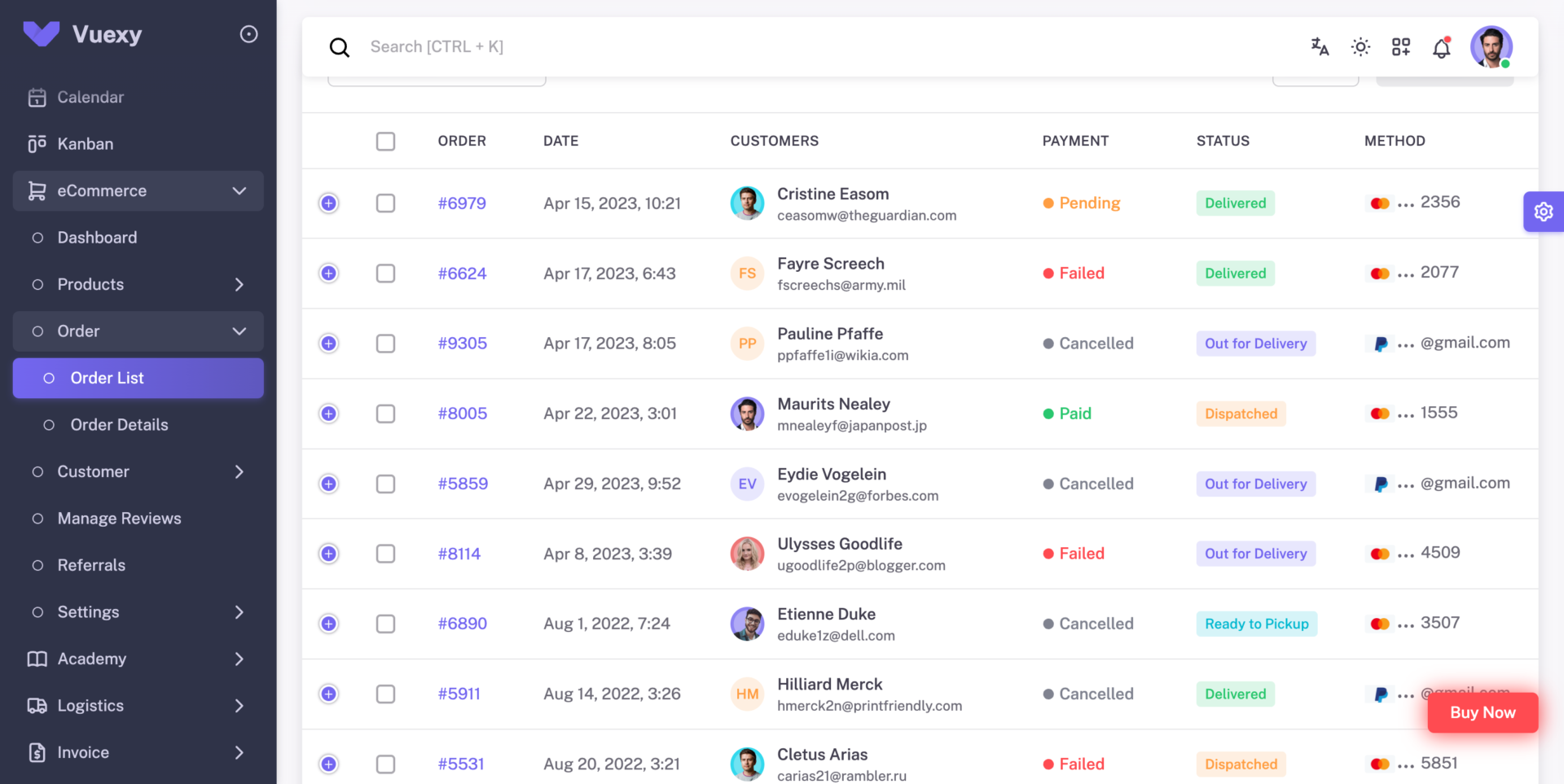Click the Vuexy logo icon
Screen dimensions: 1564x784
[42, 33]
